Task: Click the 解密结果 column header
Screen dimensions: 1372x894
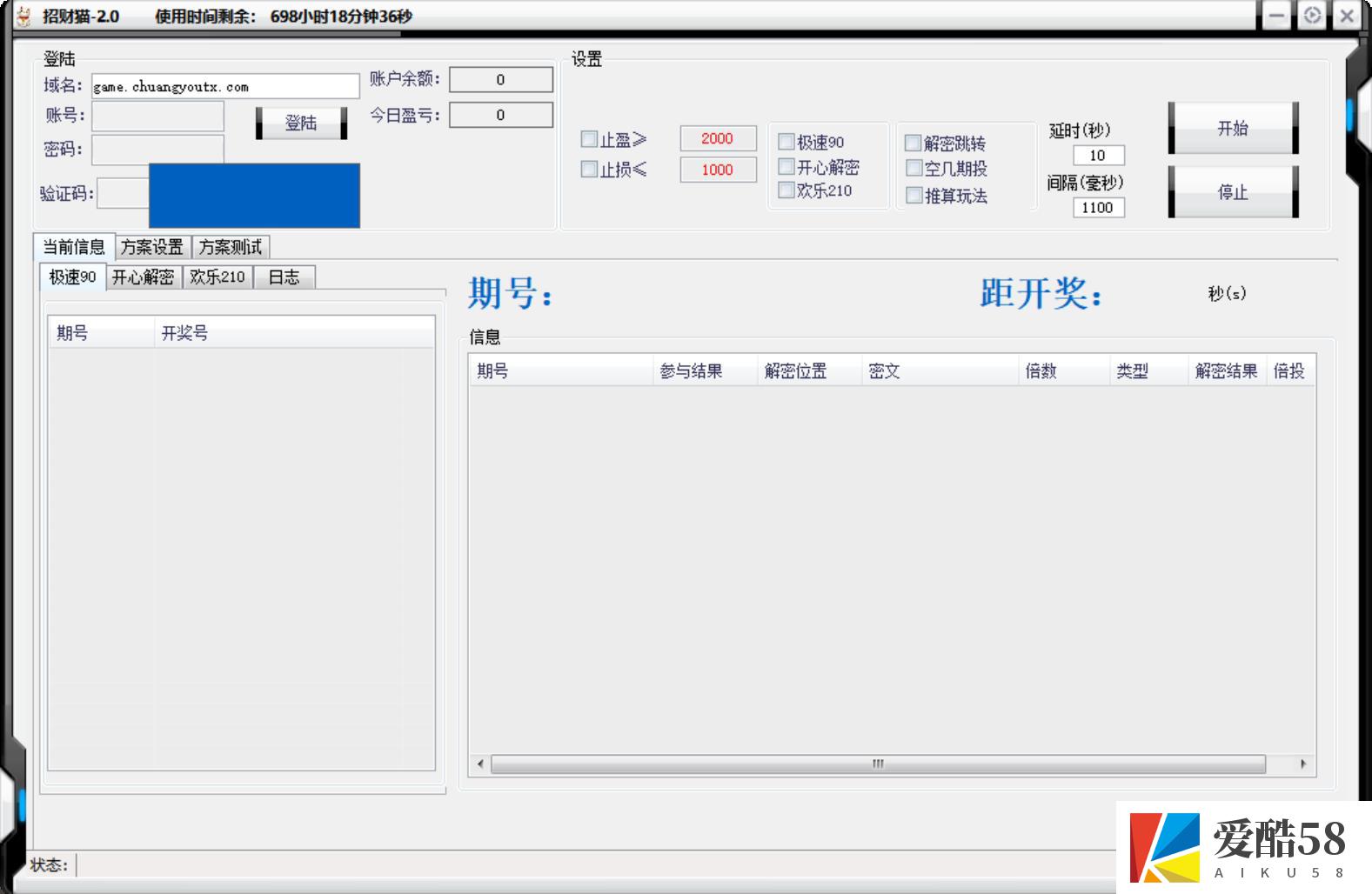Action: [x=1227, y=370]
